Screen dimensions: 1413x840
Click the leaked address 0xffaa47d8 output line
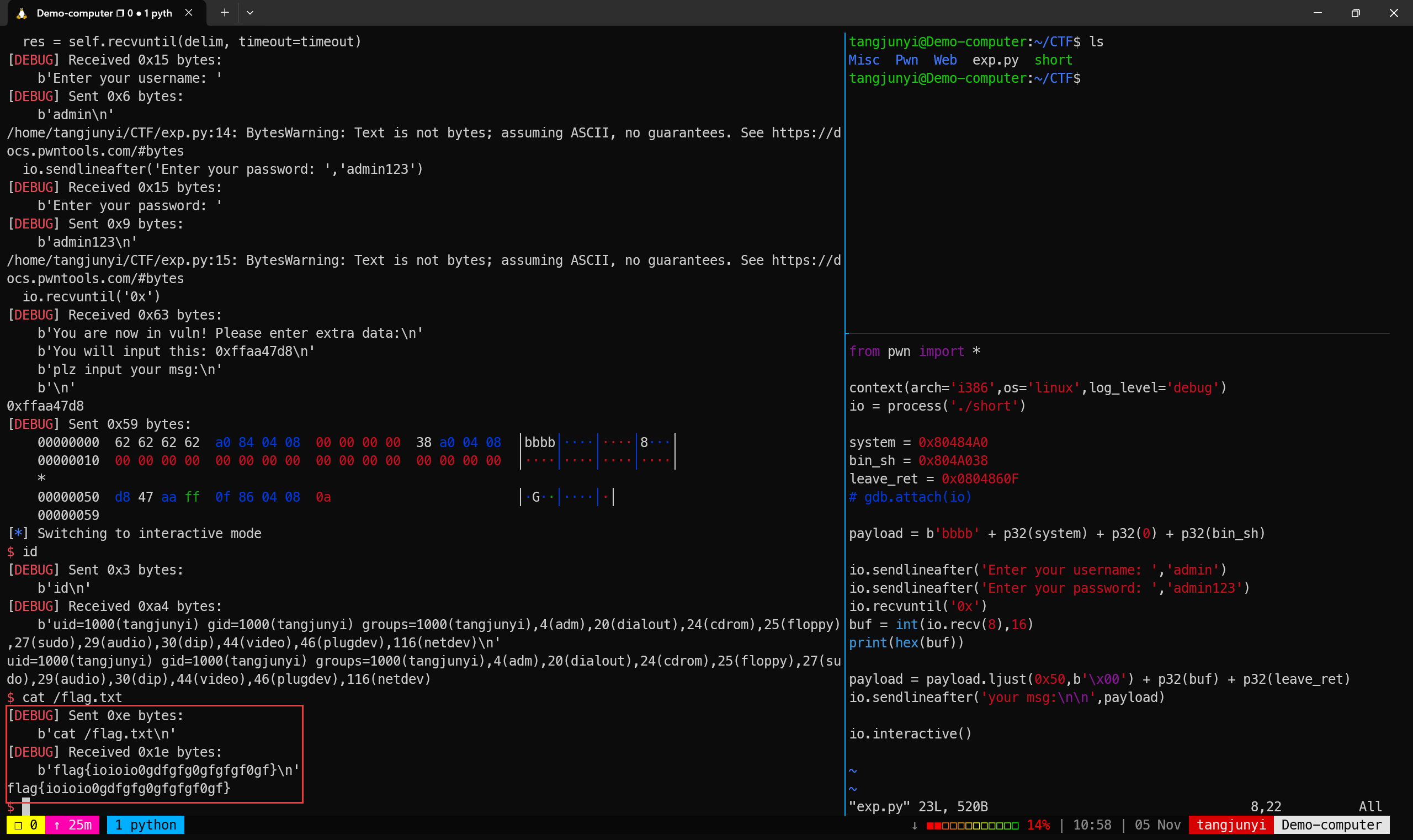45,406
